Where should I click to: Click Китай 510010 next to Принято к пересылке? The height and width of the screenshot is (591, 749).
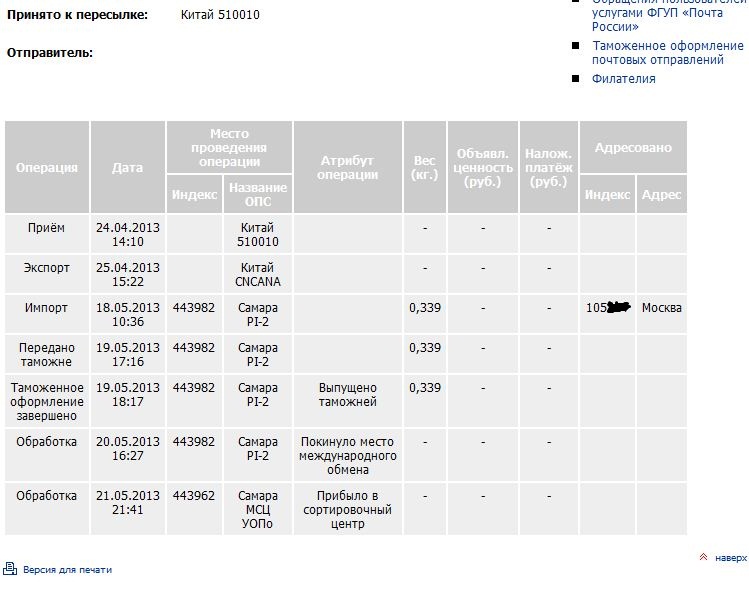click(220, 15)
